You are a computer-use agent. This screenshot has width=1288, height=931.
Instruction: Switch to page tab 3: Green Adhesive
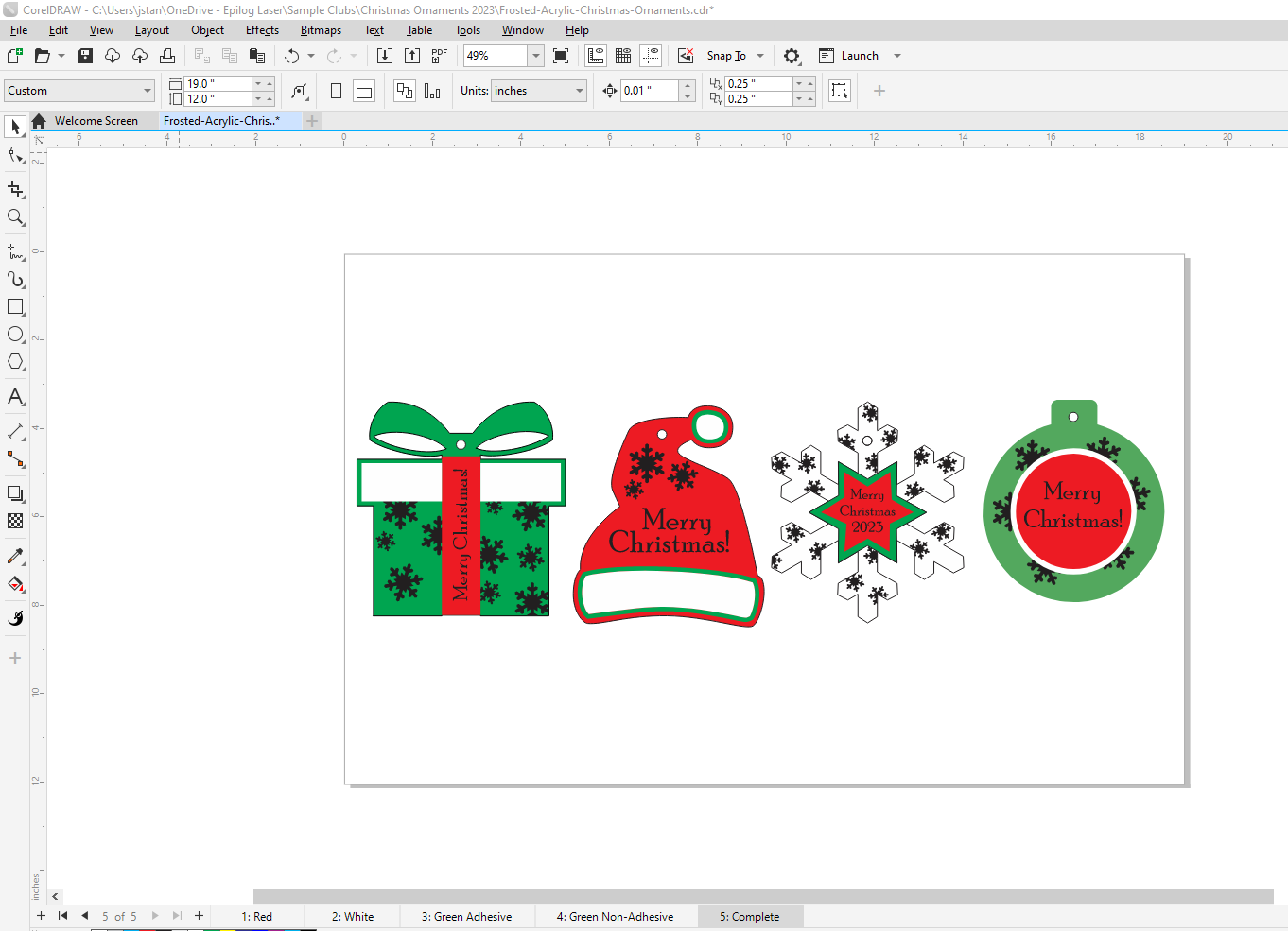coord(466,917)
